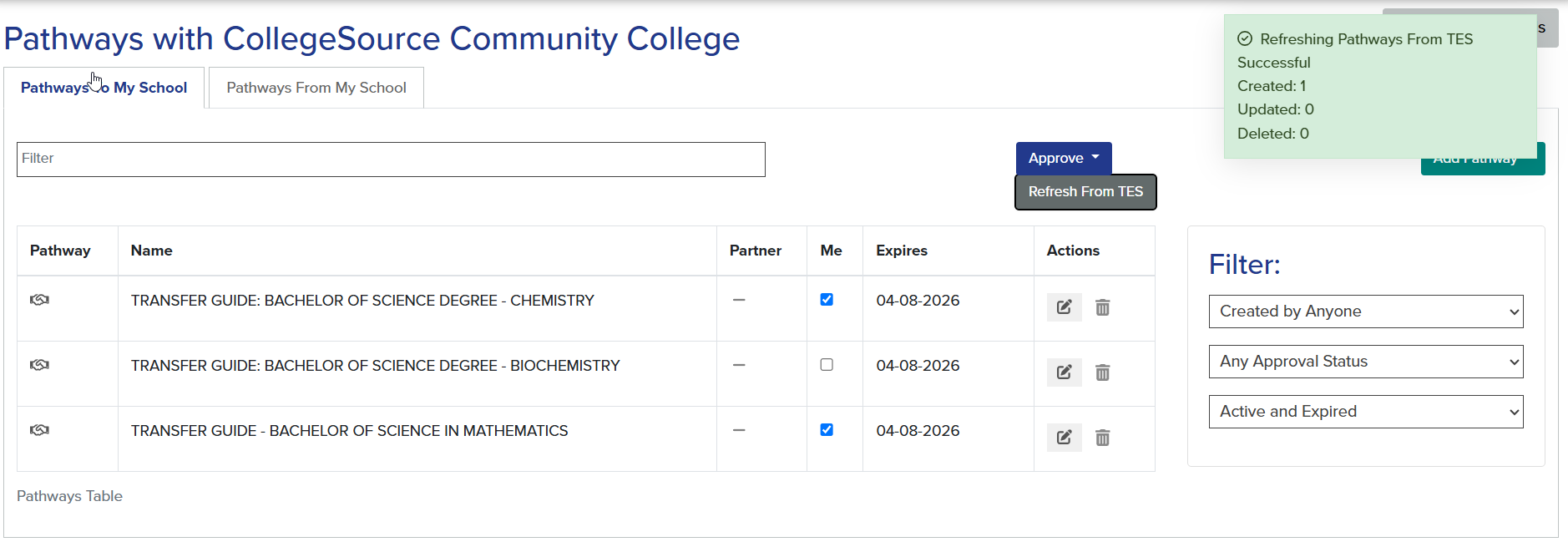Delete the Biochemistry transfer guide pathway

[1102, 372]
